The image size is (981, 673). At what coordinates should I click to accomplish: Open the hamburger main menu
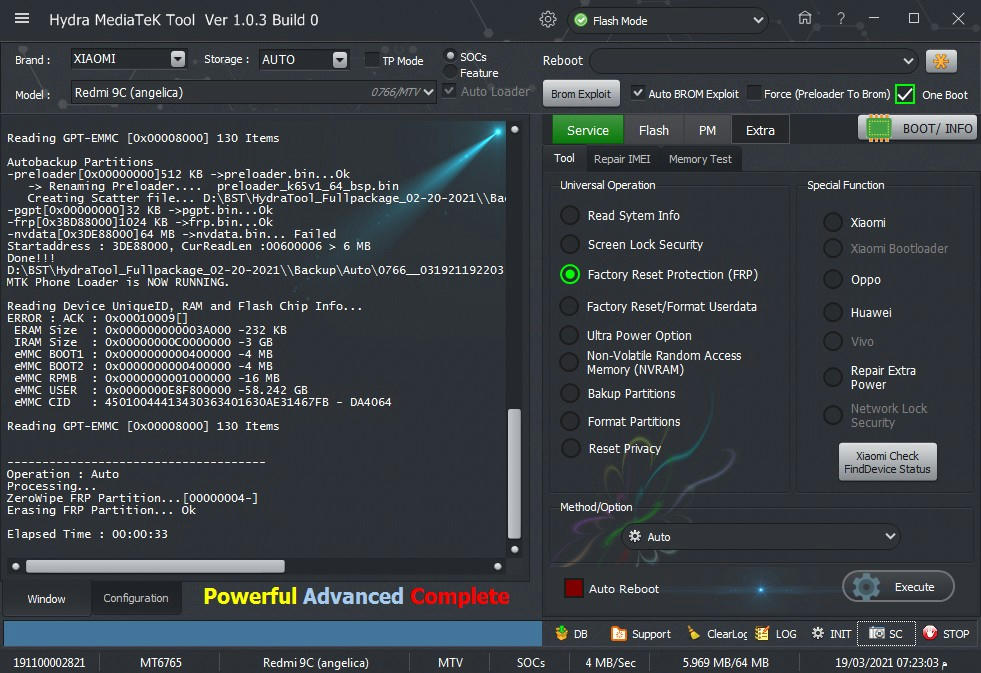pyautogui.click(x=22, y=19)
